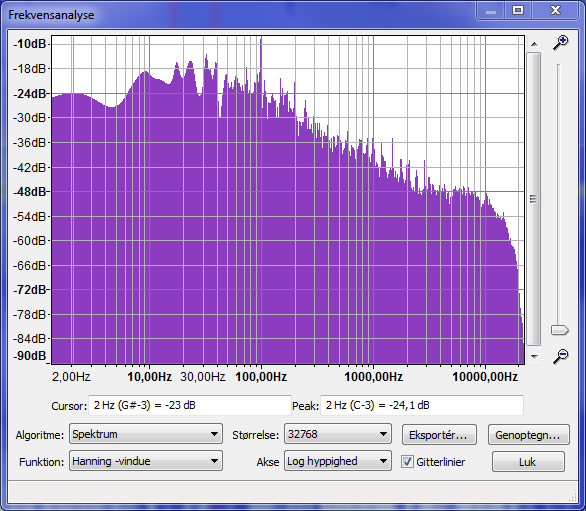Open the Størrelse 32768 dropdown

[338, 434]
